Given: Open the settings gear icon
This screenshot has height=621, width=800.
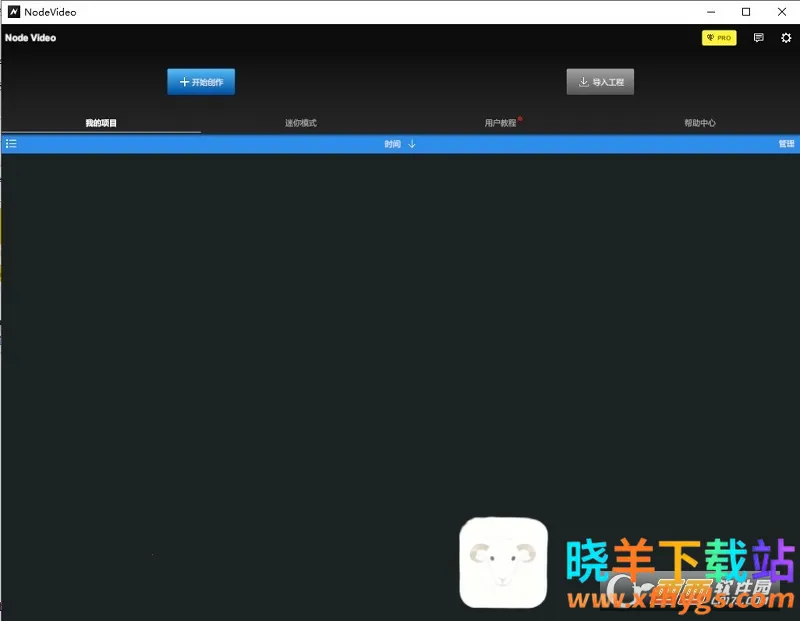Looking at the screenshot, I should pyautogui.click(x=786, y=38).
